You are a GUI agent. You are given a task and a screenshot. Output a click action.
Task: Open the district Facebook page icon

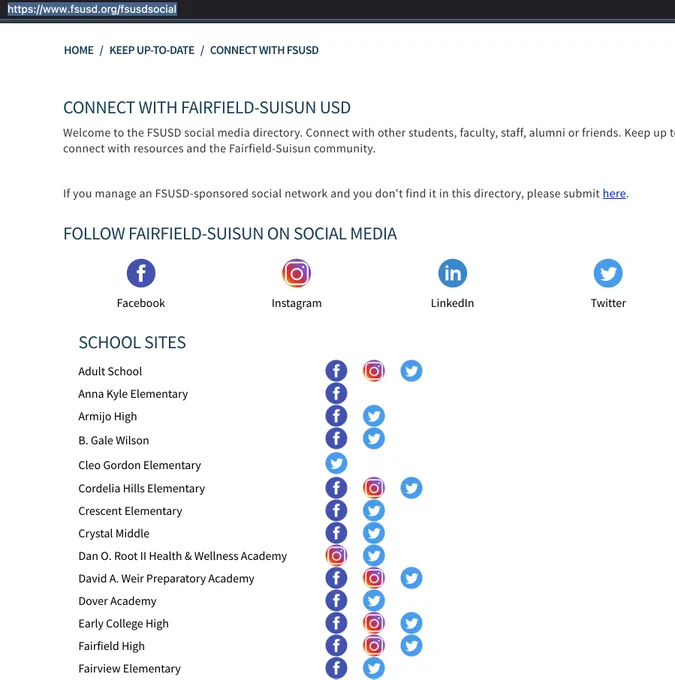point(141,273)
